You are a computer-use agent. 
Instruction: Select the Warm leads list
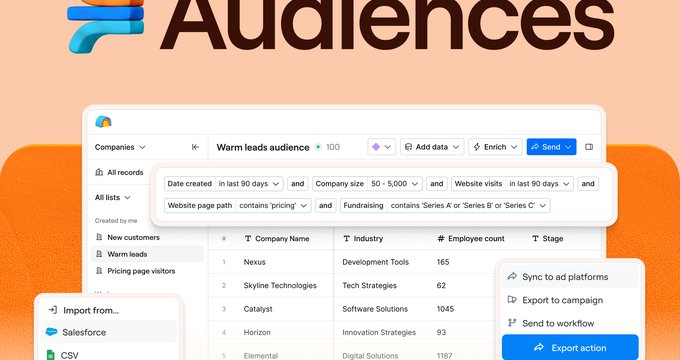(x=147, y=254)
